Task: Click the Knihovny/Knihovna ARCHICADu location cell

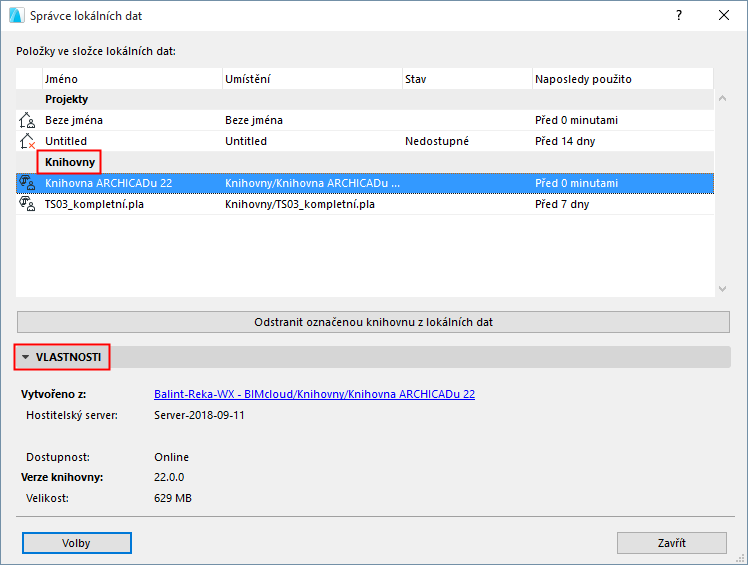Action: 312,183
